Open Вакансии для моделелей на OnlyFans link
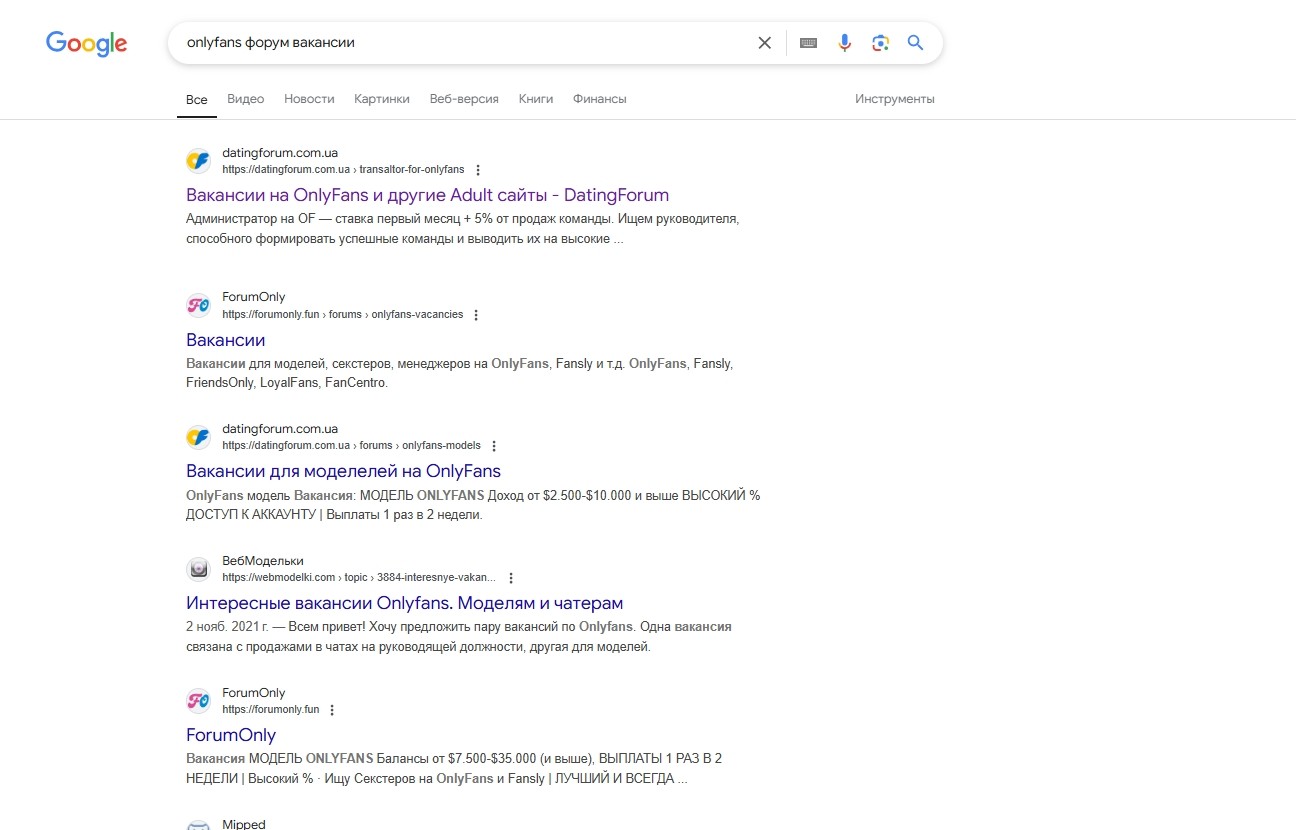 tap(343, 471)
